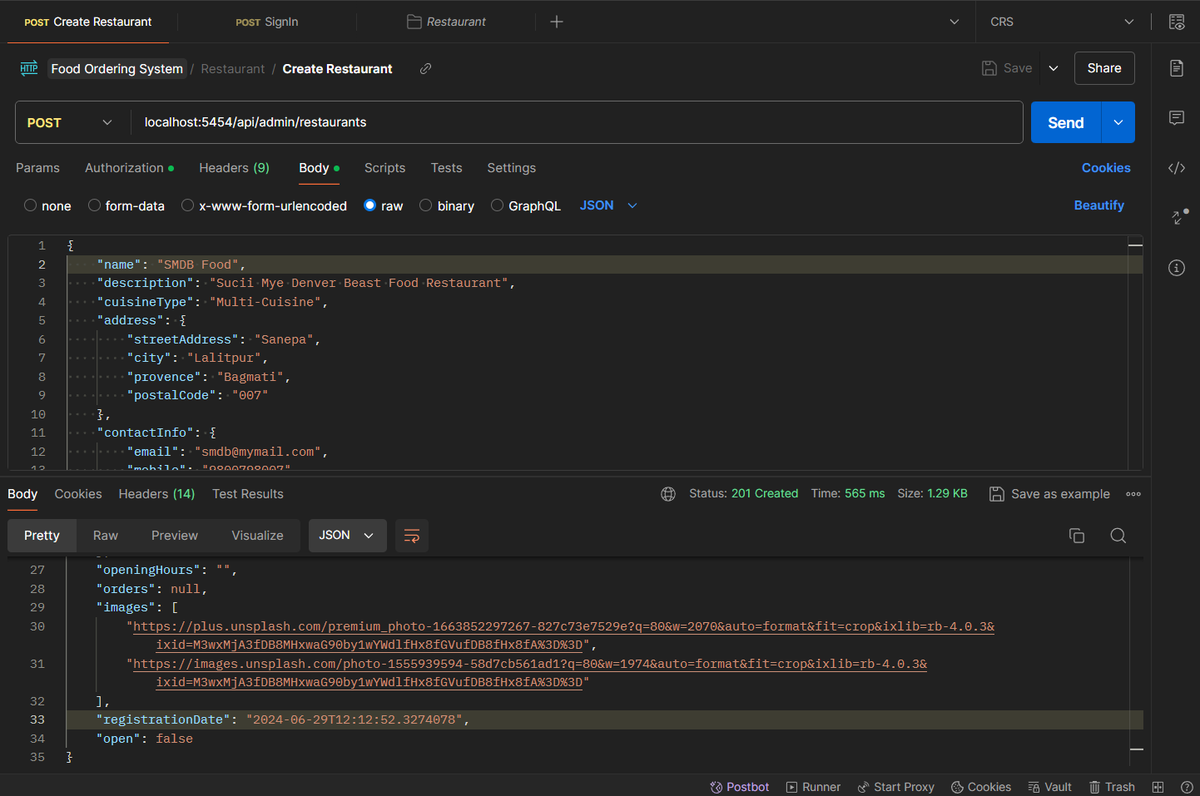Select the none body type radio
This screenshot has width=1200, height=796.
click(x=30, y=206)
